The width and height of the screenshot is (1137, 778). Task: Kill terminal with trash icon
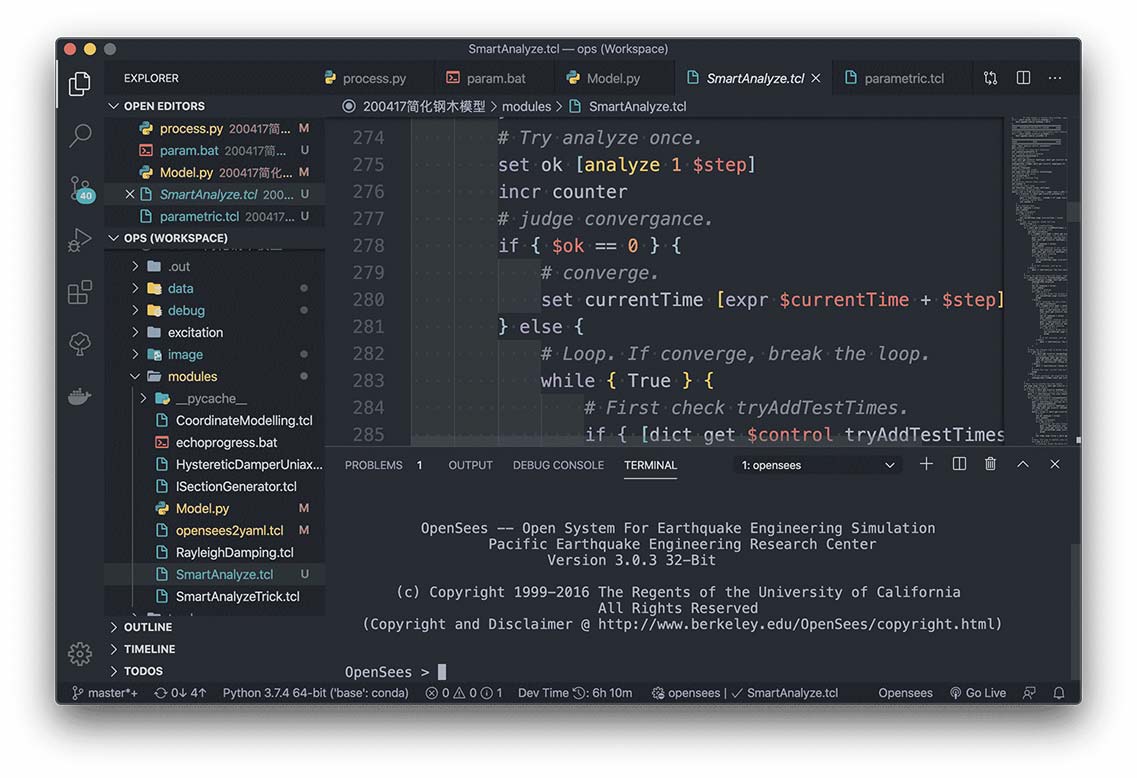coord(991,464)
